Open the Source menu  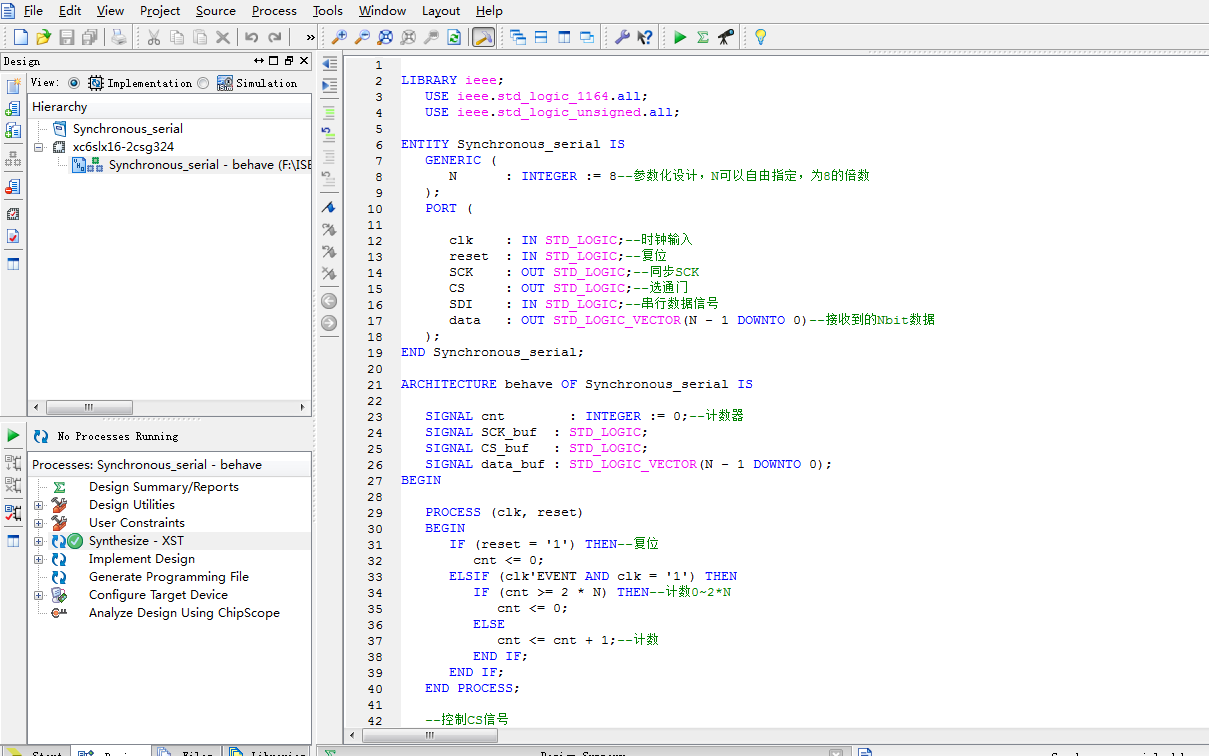pos(215,11)
